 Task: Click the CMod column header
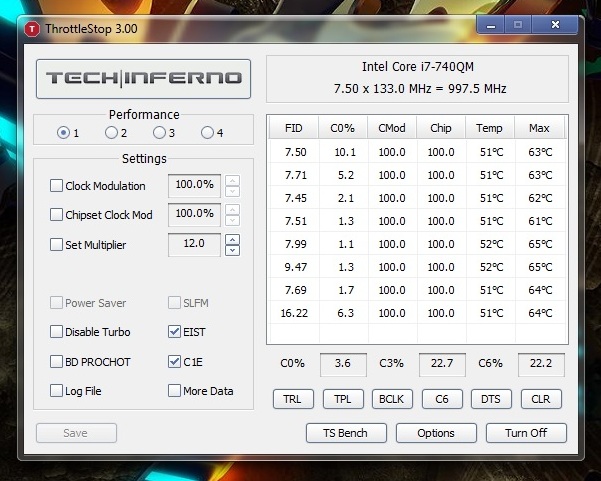coord(392,128)
